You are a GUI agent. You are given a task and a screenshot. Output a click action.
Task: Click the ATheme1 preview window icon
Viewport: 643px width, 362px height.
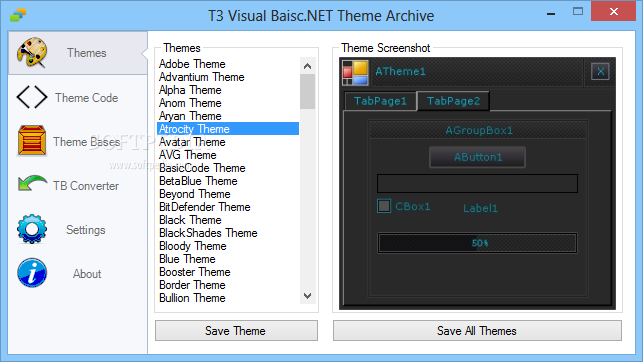[355, 73]
